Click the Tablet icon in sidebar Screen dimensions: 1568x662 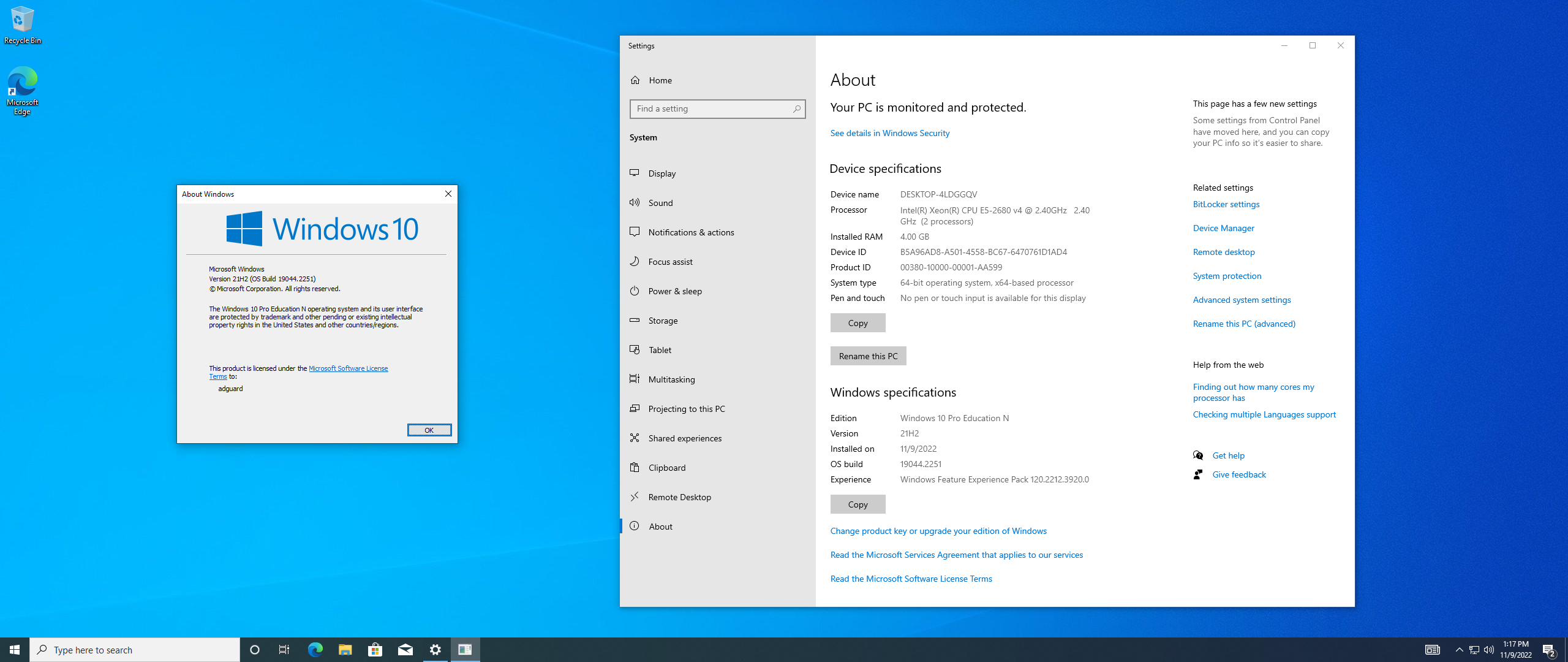635,349
